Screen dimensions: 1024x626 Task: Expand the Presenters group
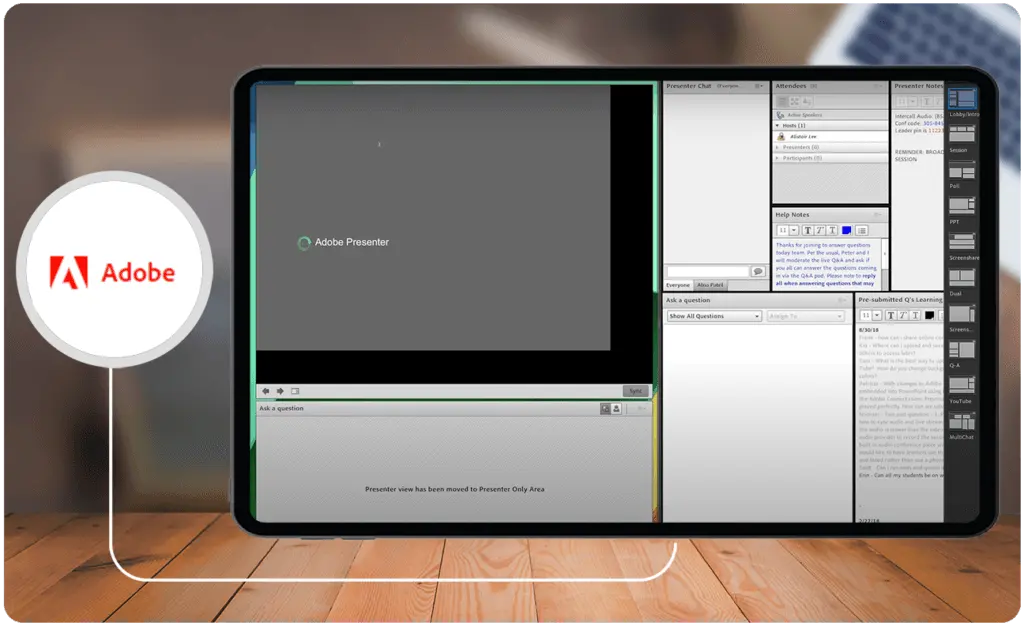click(778, 148)
